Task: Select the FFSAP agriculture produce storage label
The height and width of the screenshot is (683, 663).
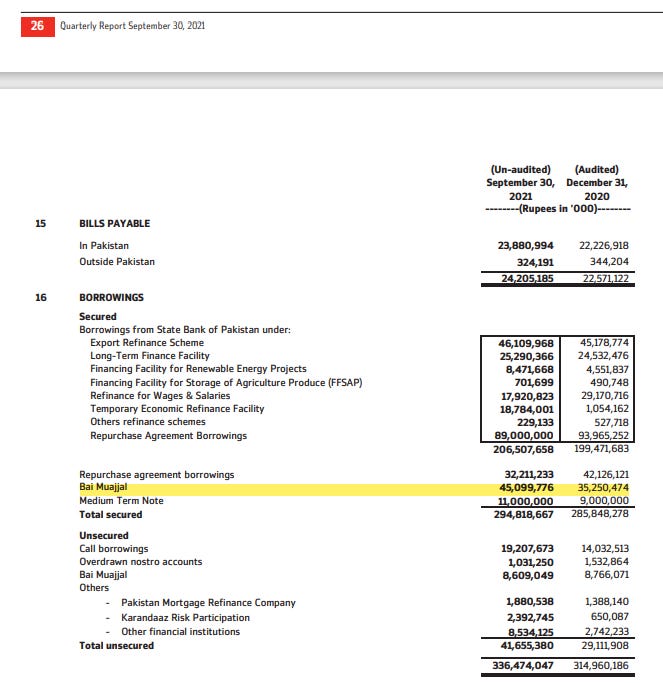Action: point(226,382)
